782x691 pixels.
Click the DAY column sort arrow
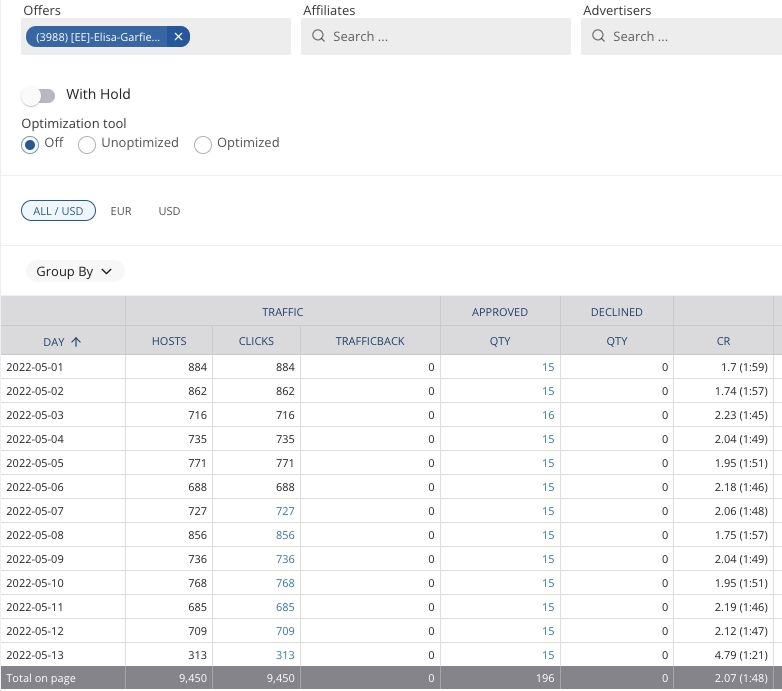(x=76, y=341)
